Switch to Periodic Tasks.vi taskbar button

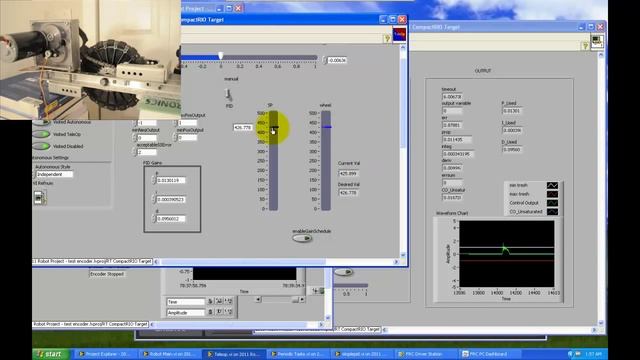(297, 354)
